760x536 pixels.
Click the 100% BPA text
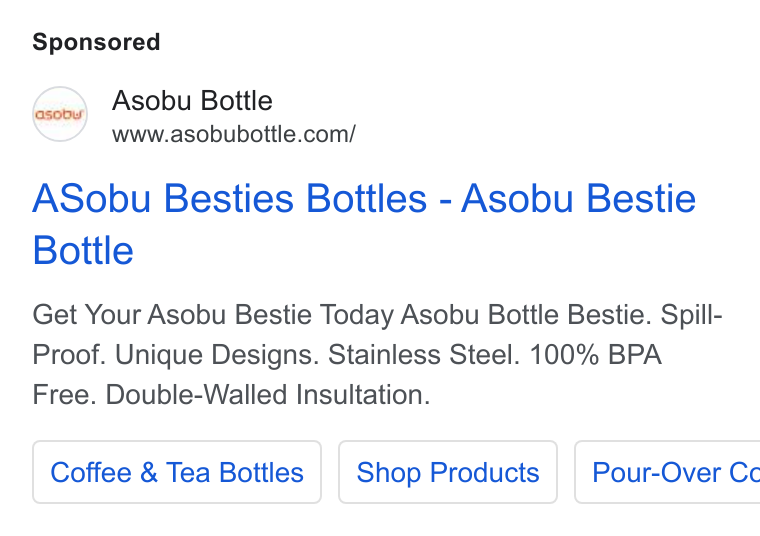[596, 355]
